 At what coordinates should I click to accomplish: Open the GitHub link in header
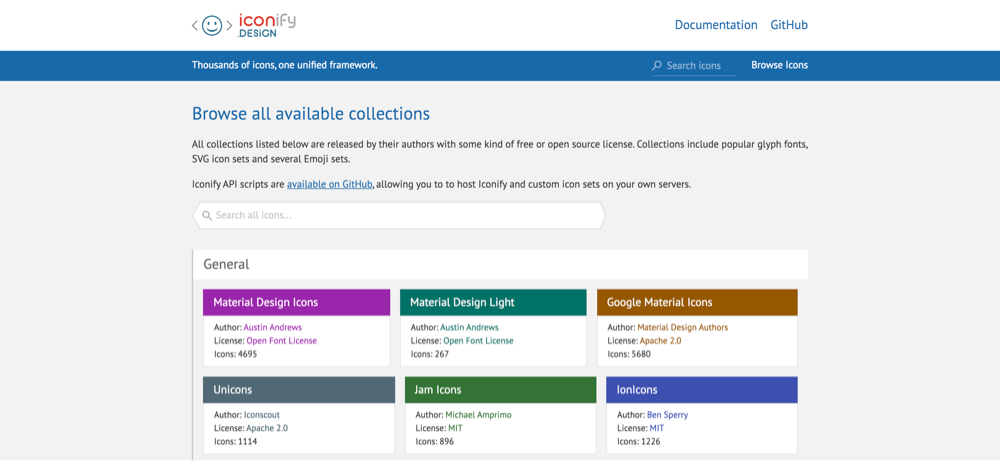(789, 25)
